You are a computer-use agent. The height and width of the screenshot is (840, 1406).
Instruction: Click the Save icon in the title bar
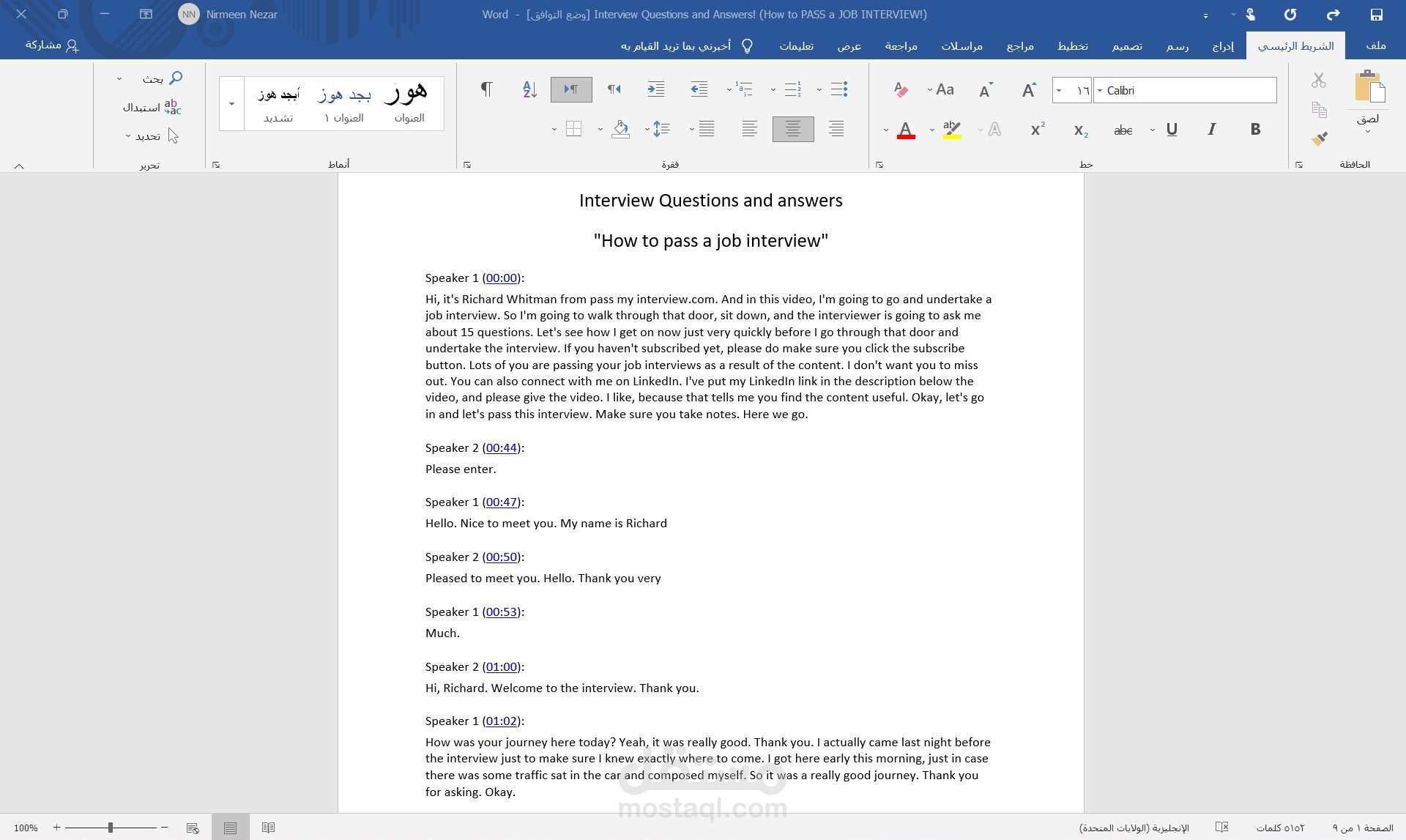(x=1376, y=15)
